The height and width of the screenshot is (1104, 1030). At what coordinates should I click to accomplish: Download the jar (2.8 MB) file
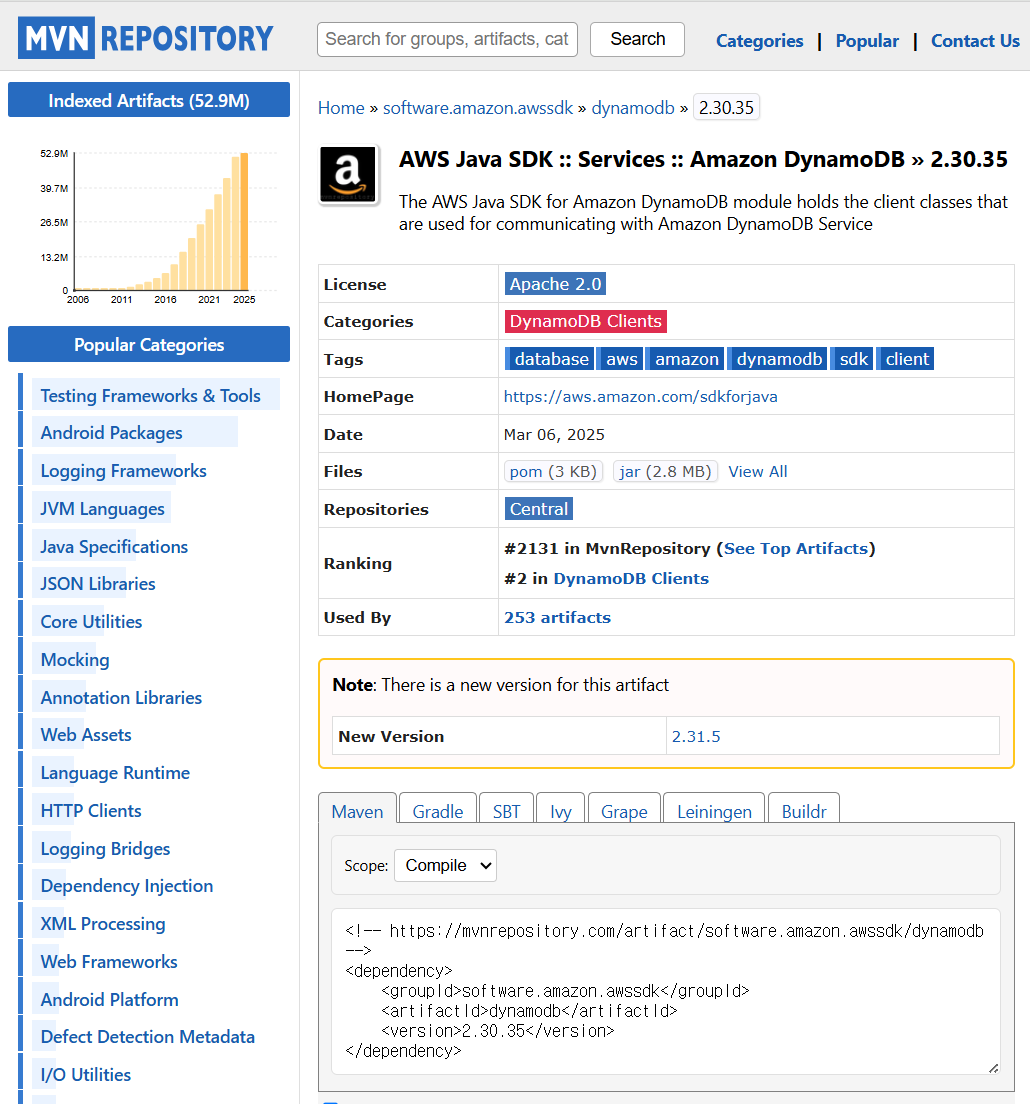click(x=665, y=471)
